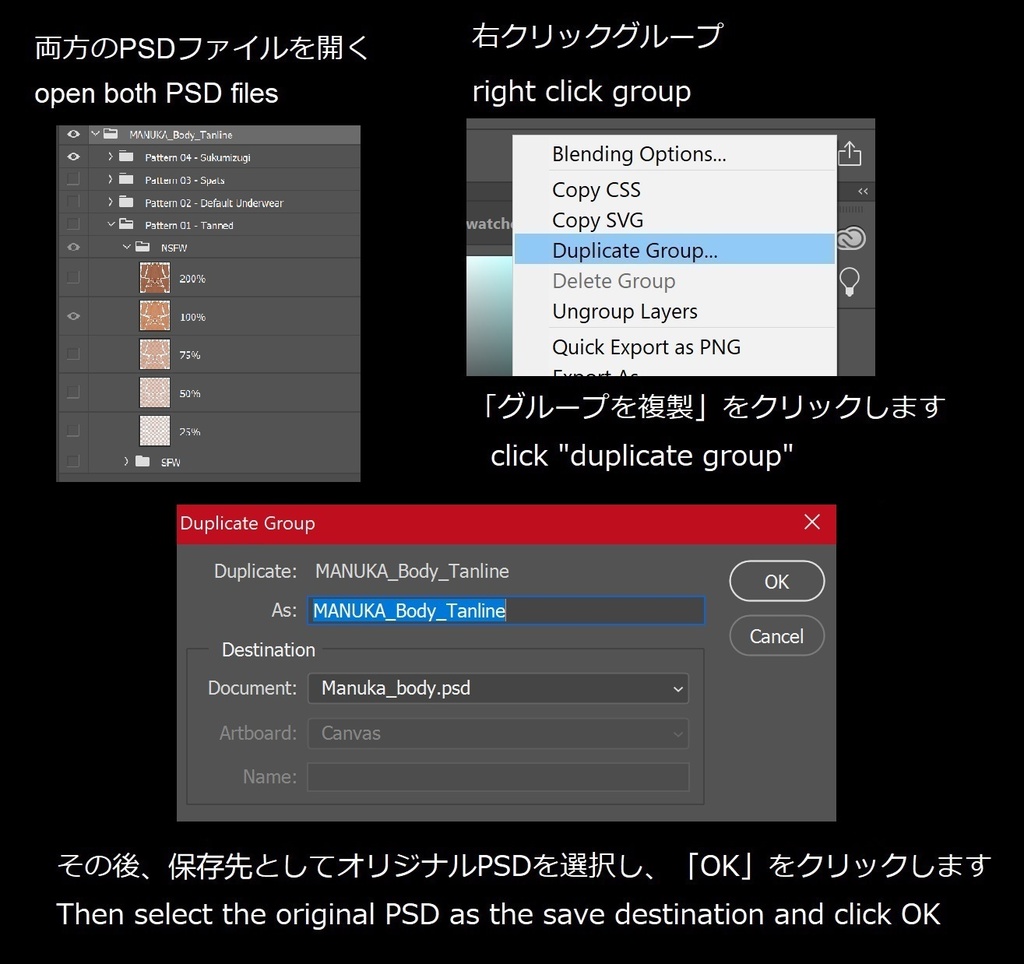
Task: Open the Document dropdown showing Manuka_body.psd
Action: click(x=497, y=688)
